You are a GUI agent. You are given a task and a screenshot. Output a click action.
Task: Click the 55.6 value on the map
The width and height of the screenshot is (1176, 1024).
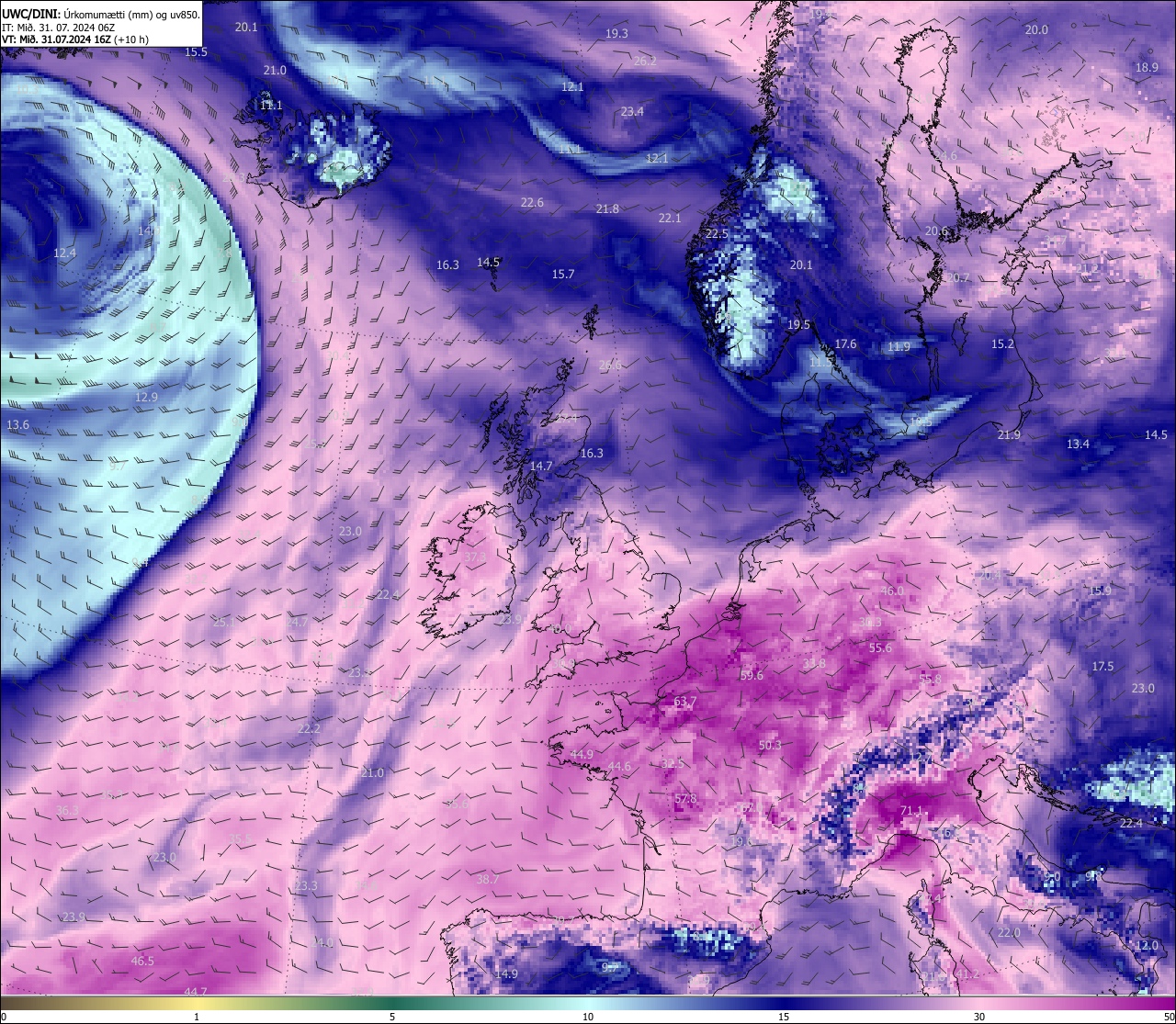click(x=880, y=647)
